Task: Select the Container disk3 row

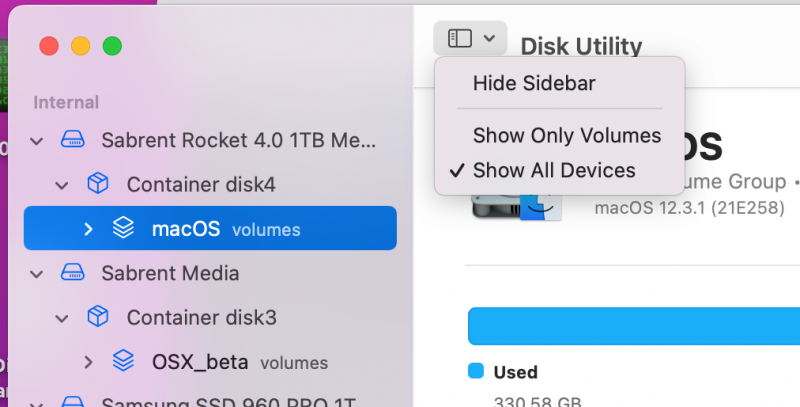Action: coord(200,318)
